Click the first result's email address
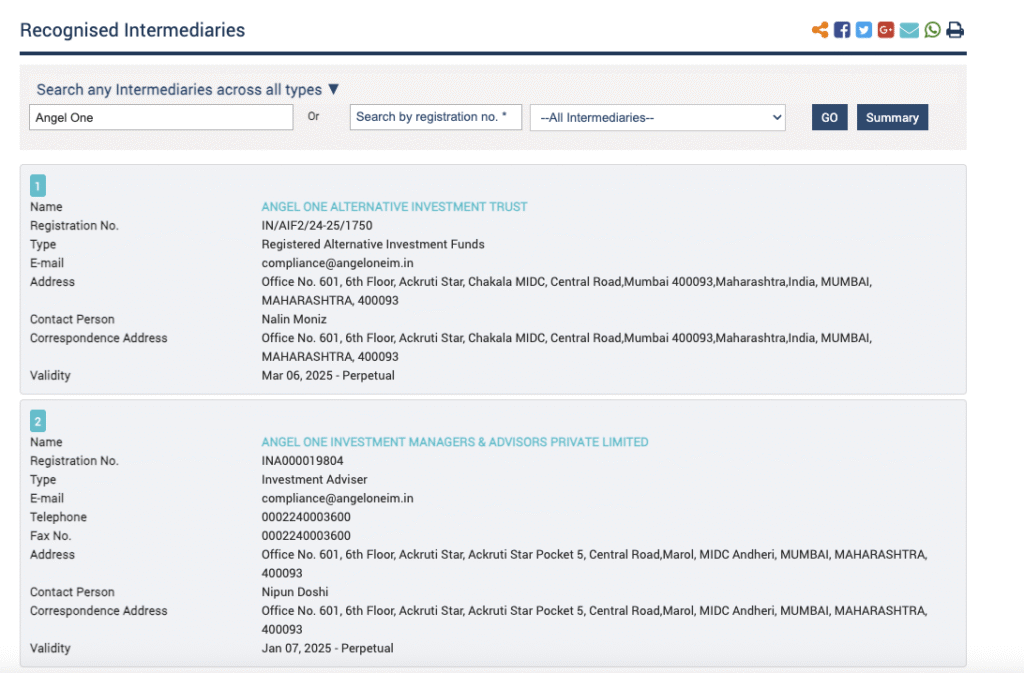 point(338,263)
